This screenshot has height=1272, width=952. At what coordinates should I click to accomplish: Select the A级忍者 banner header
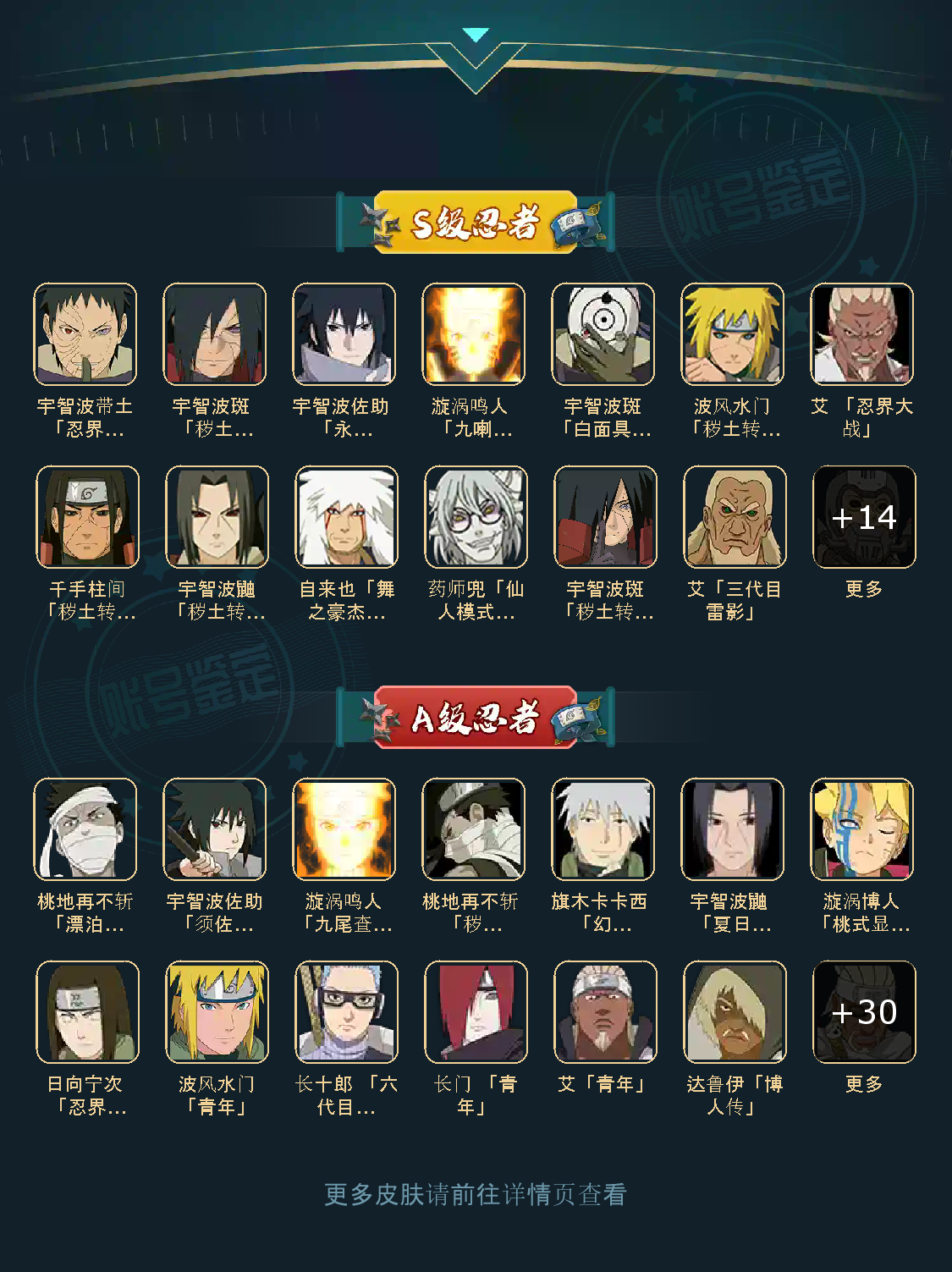476,718
